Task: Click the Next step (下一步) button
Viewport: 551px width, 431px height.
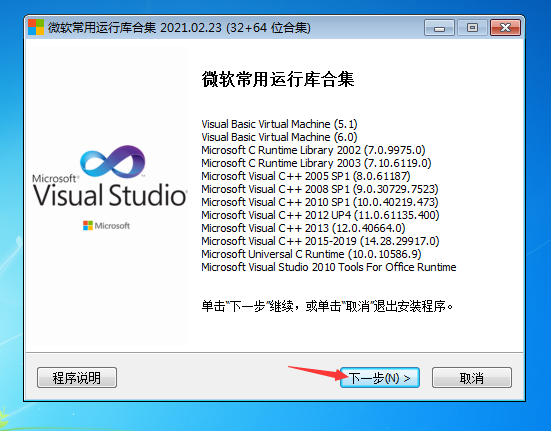Action: tap(380, 378)
